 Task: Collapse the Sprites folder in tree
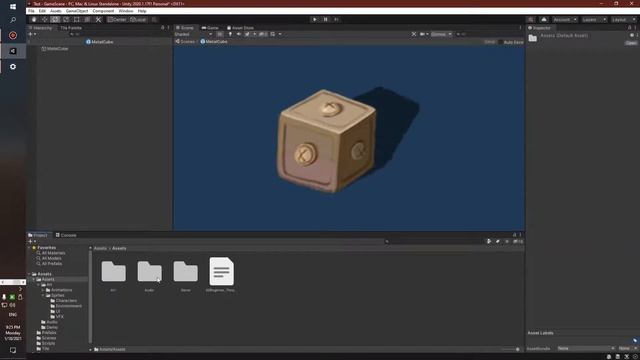pyautogui.click(x=43, y=295)
